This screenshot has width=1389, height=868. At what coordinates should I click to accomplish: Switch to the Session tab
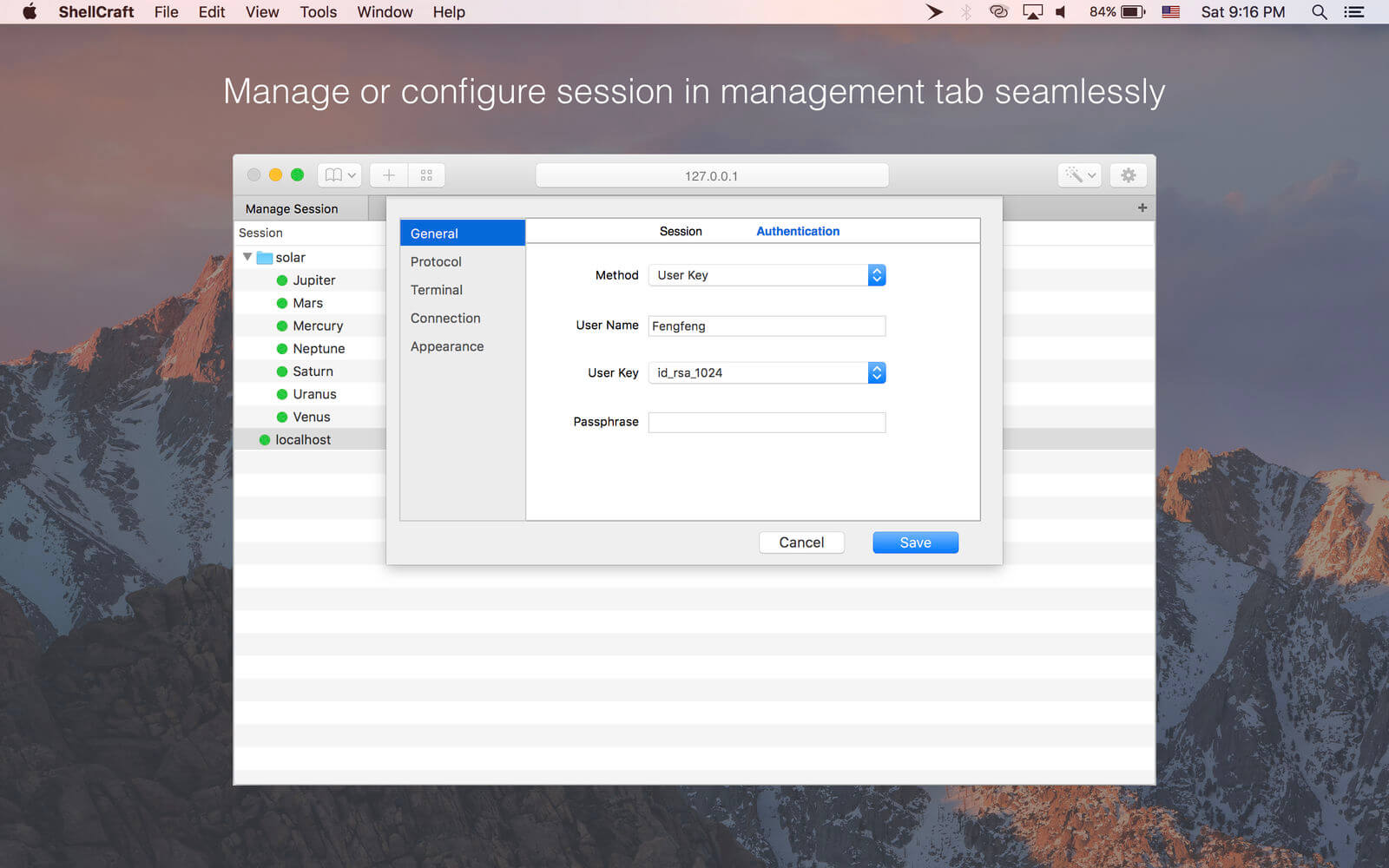coord(681,231)
